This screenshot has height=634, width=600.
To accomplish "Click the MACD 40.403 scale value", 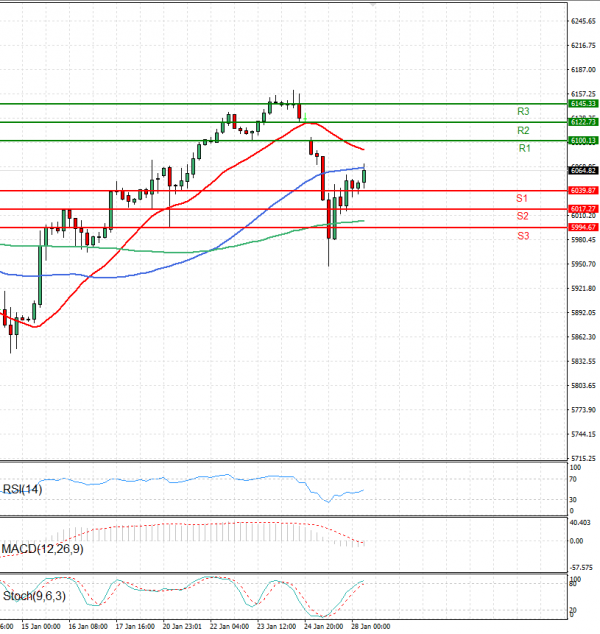I will tap(580, 522).
